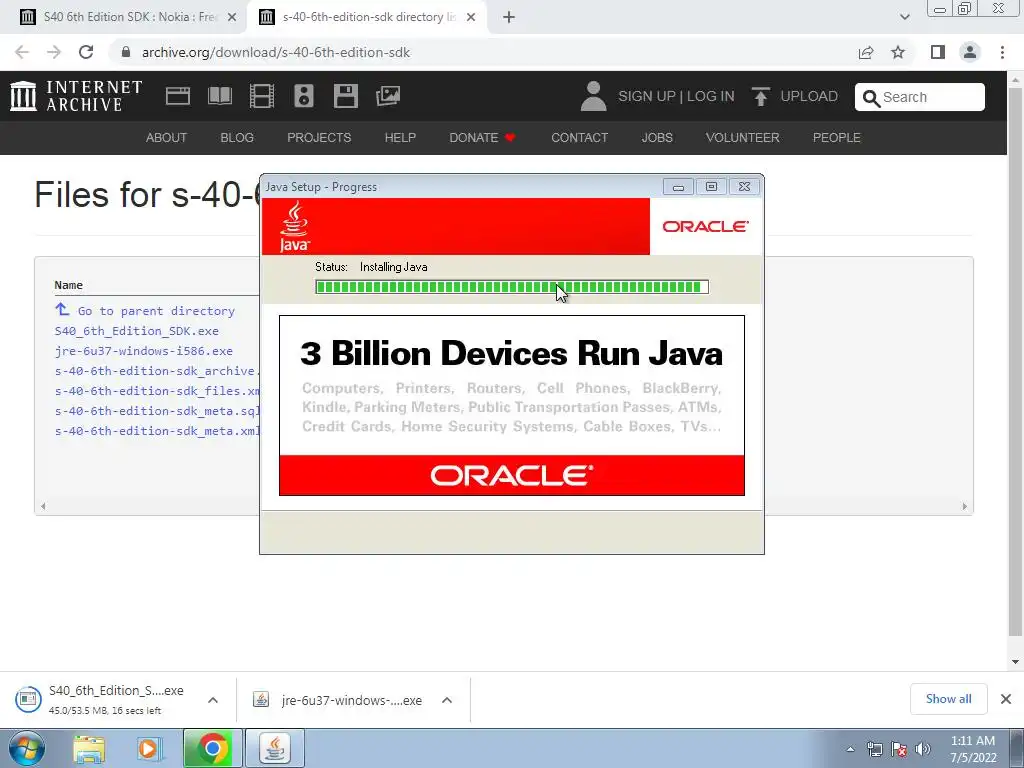Image resolution: width=1024 pixels, height=768 pixels.
Task: Open s-40-6th-edition-sdk_meta.xml link
Action: click(x=157, y=431)
